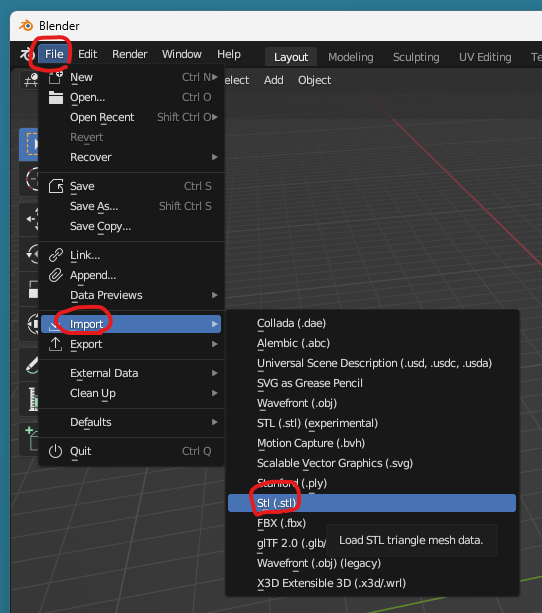Import Wavefront (.obj) (legacy)

[x=372, y=563]
